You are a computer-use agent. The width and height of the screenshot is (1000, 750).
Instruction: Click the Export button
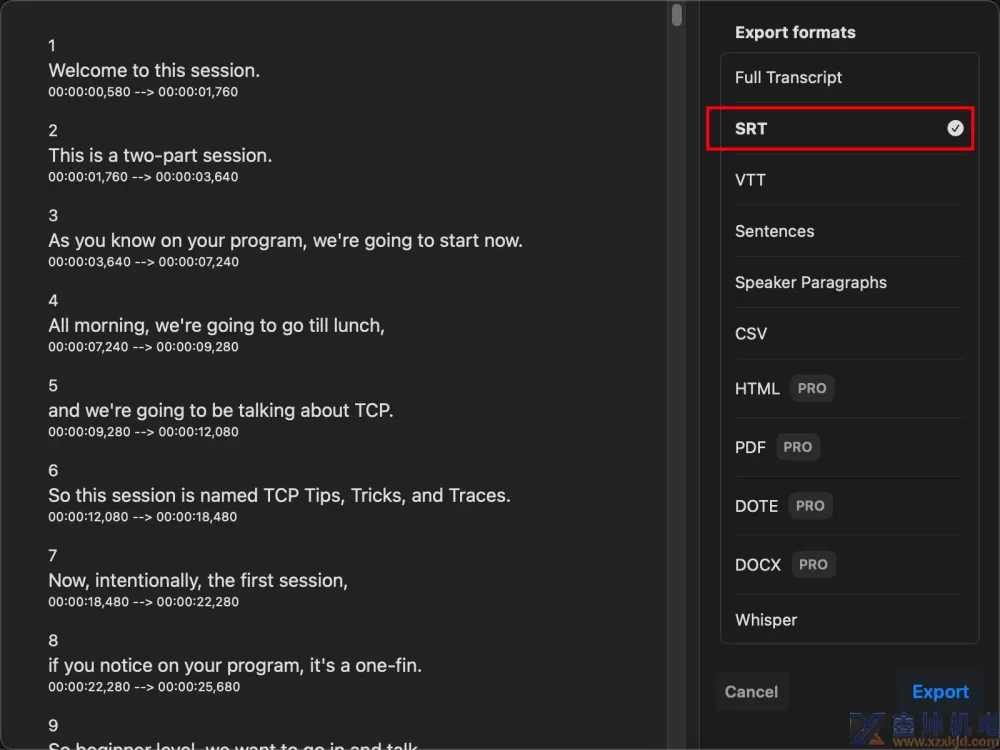[x=940, y=692]
